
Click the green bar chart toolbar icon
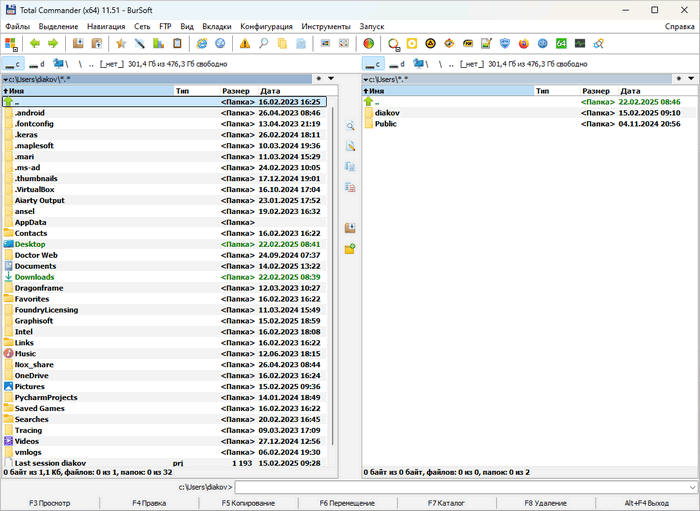point(158,43)
